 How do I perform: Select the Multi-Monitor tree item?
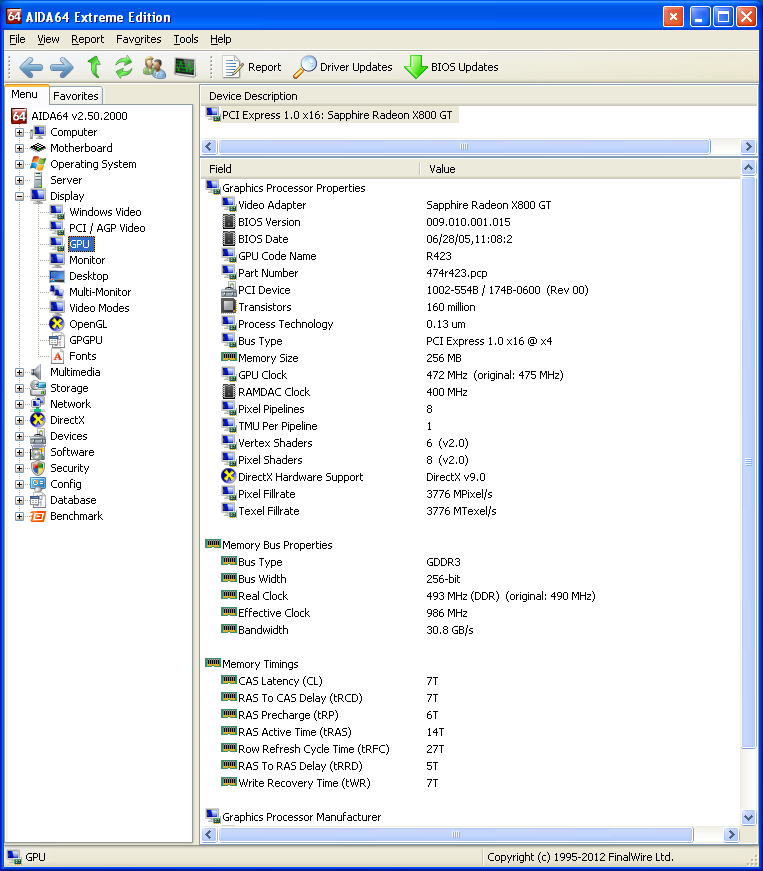coord(100,292)
